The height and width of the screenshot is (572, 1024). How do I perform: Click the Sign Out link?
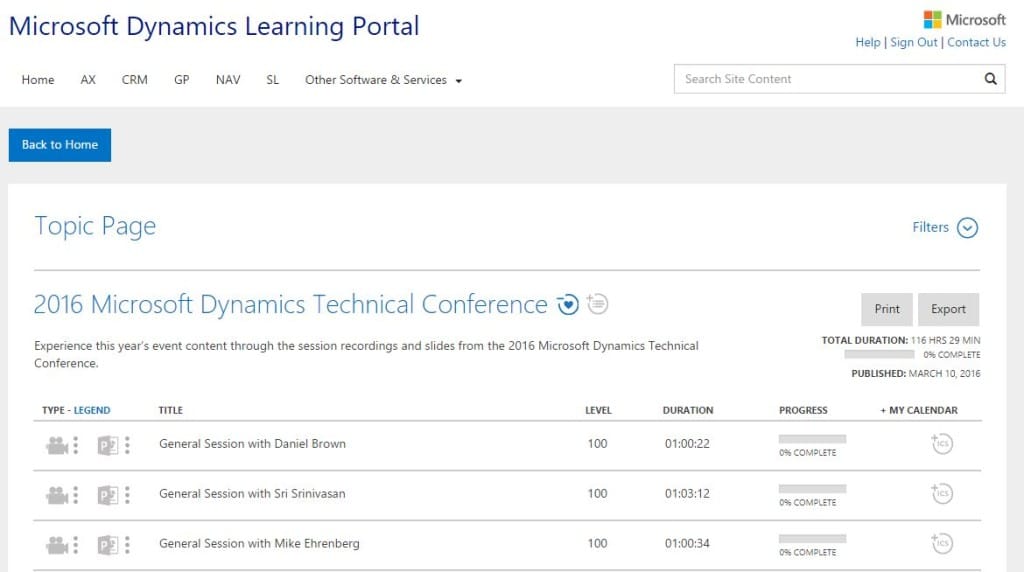click(x=914, y=42)
